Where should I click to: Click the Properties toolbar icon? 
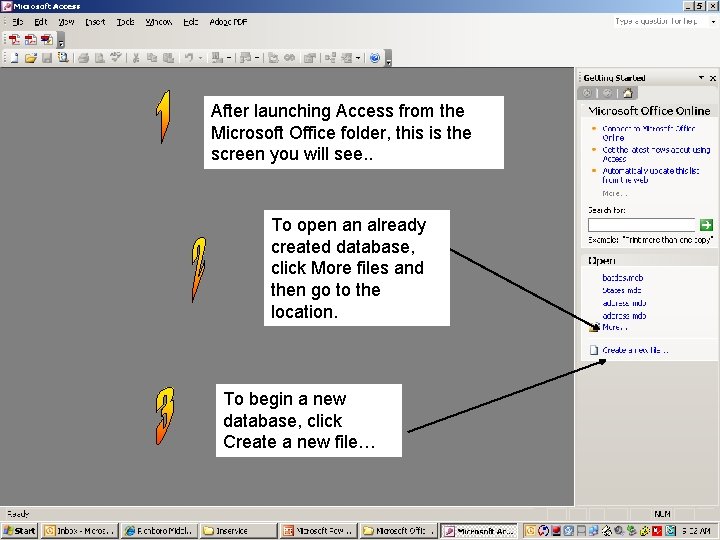[309, 58]
